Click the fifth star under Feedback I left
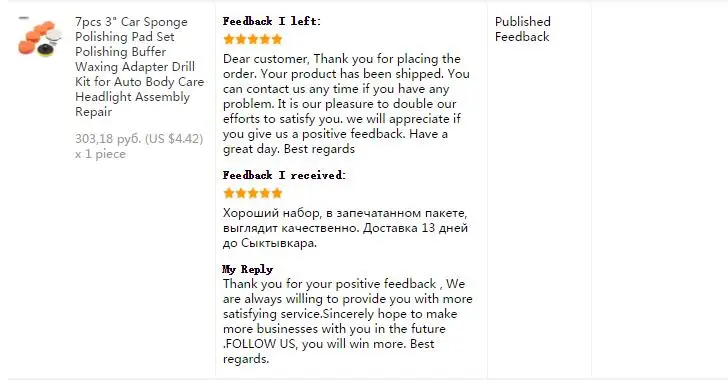The height and width of the screenshot is (380, 728). pos(277,39)
